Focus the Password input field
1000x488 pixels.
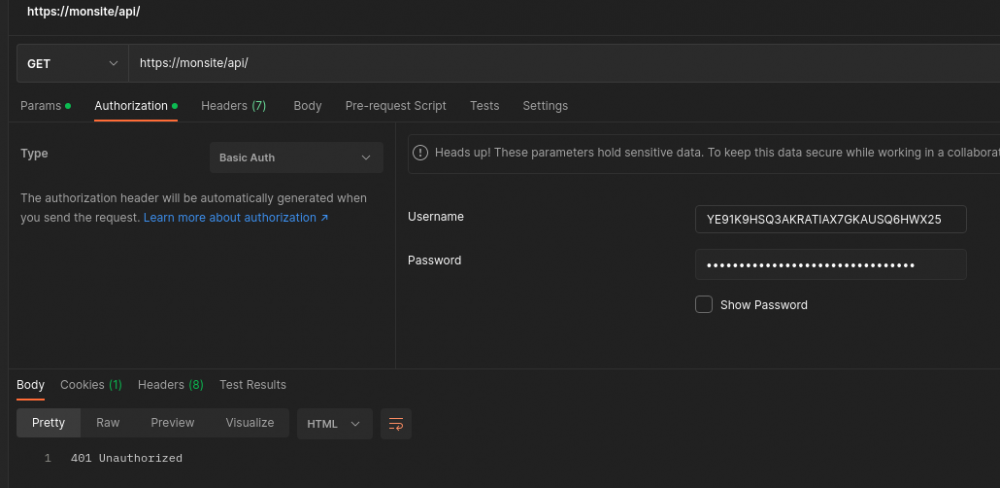tap(830, 265)
